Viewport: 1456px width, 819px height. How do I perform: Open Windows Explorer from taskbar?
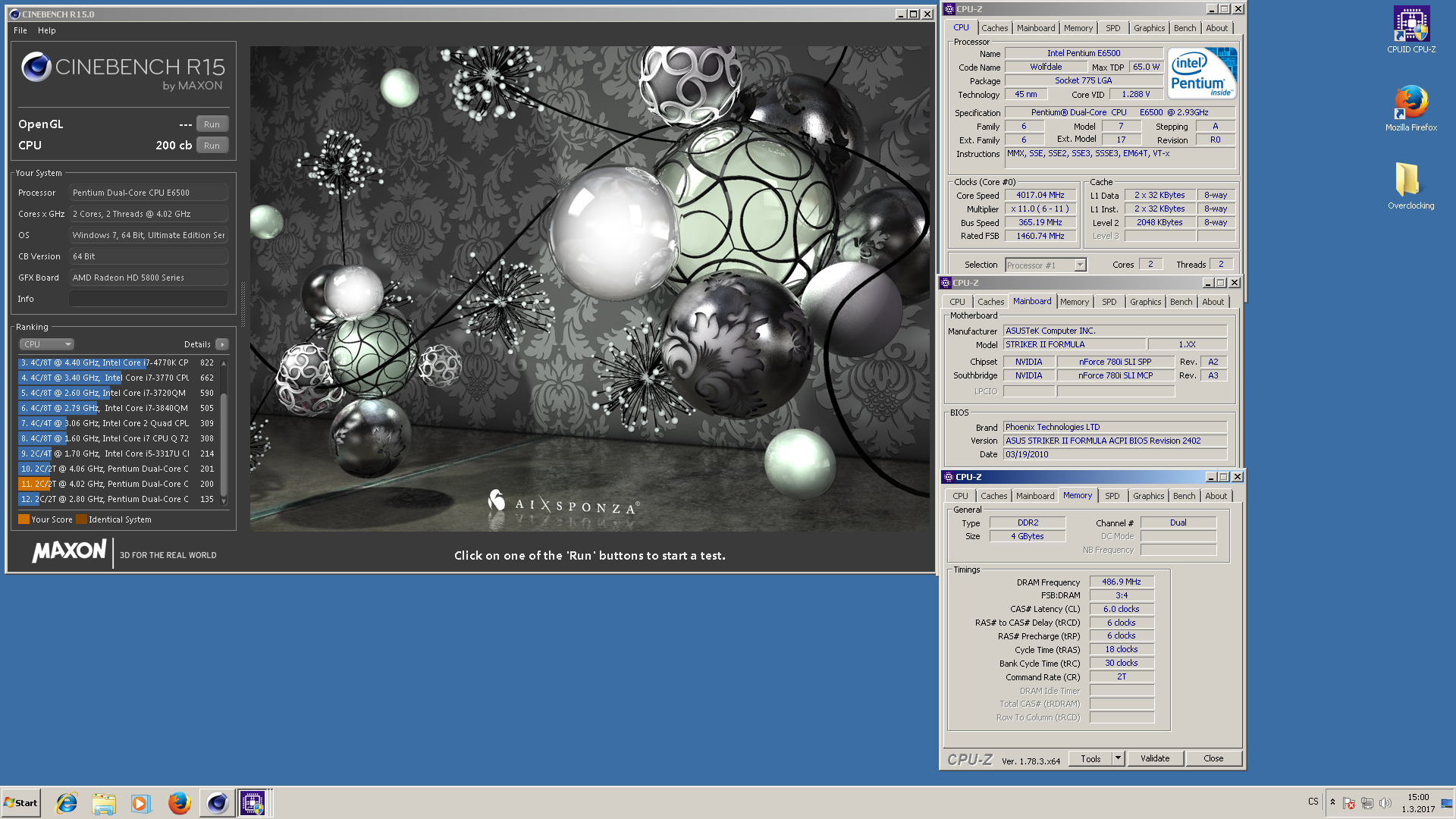click(104, 803)
